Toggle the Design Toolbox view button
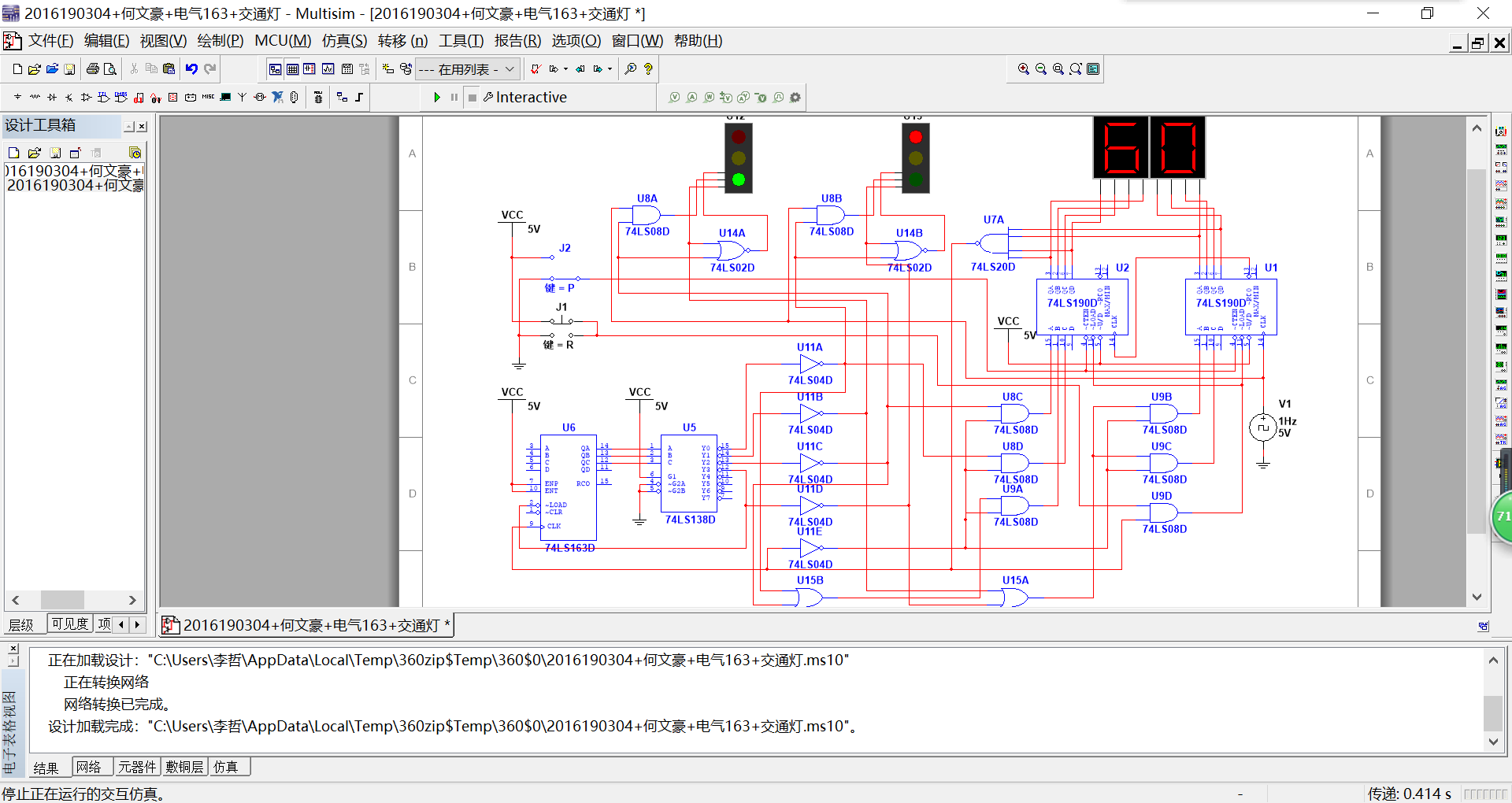Screen dimensions: 1512x803 275,69
